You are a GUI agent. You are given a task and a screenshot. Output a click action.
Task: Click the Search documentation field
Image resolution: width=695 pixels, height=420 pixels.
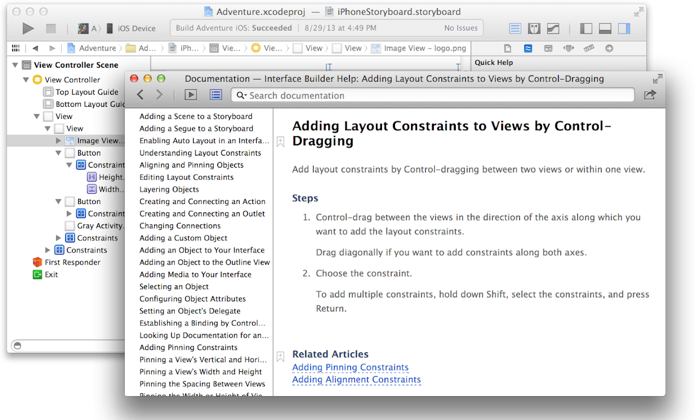[x=433, y=95]
